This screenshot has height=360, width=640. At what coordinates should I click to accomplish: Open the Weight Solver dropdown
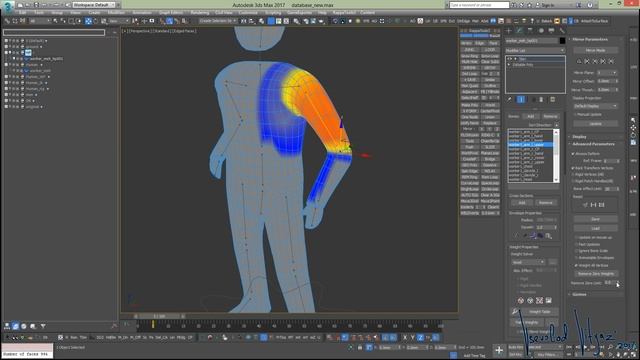click(x=528, y=262)
